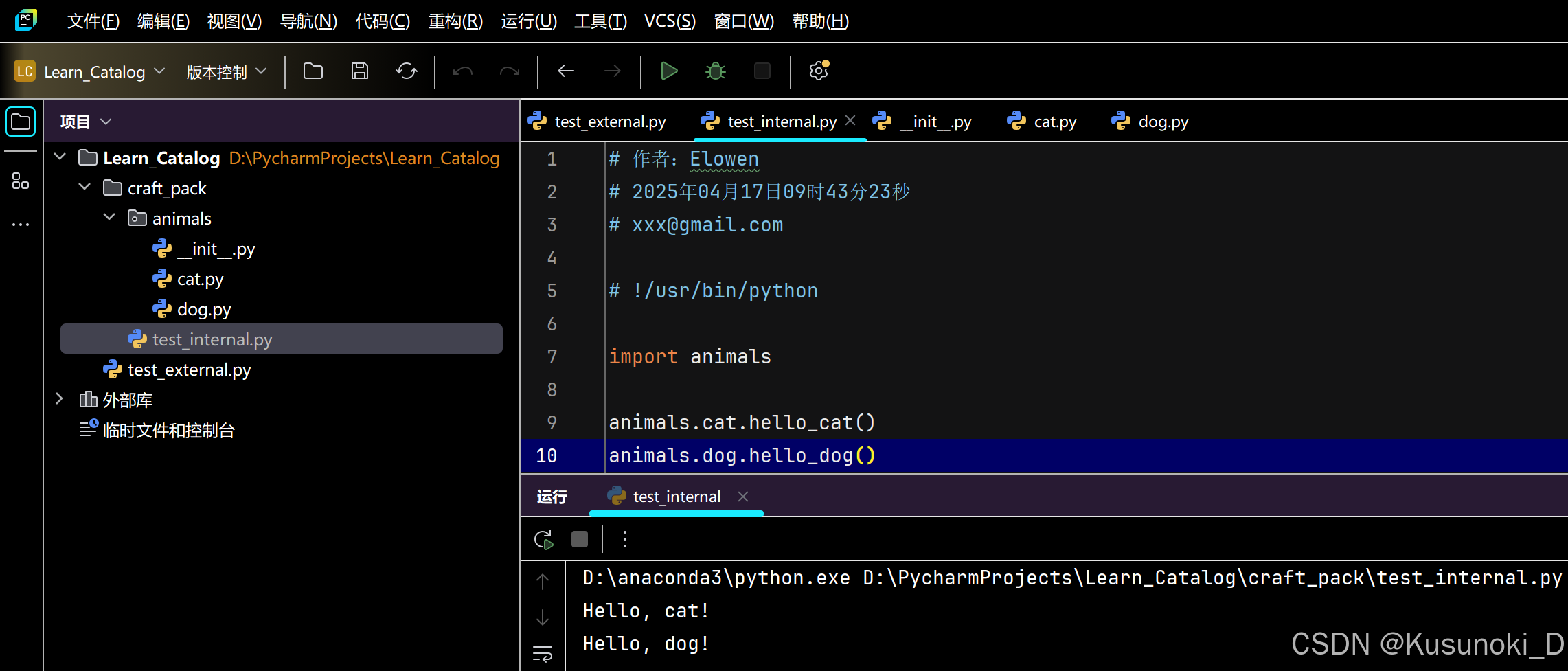Click the animals.cat.hello_cat() line
1568x671 pixels.
click(742, 422)
